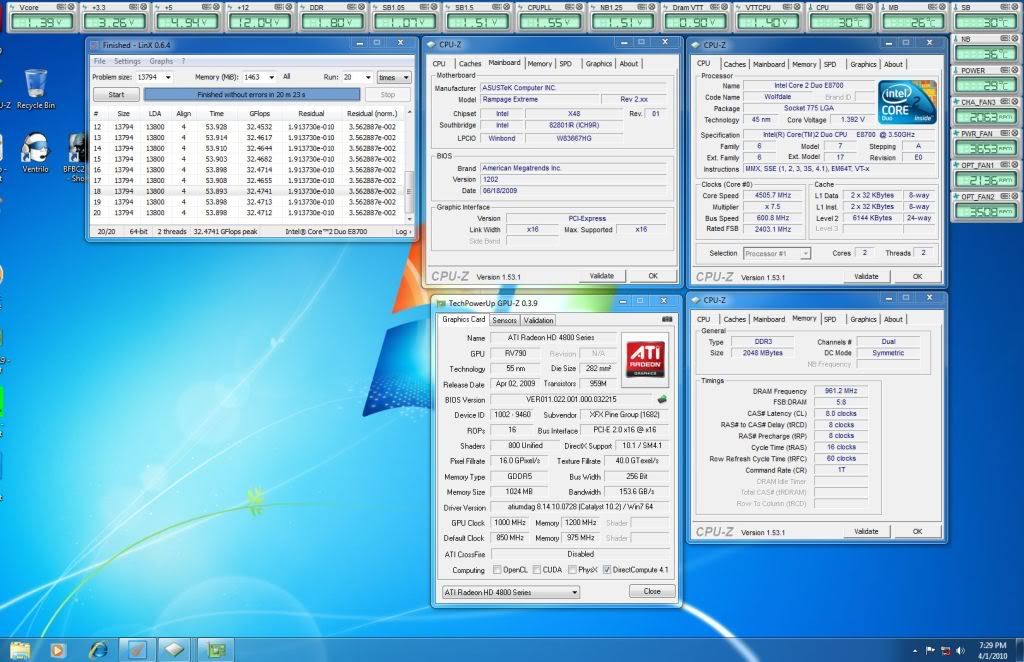Open the LinX Settings menu

[x=127, y=61]
